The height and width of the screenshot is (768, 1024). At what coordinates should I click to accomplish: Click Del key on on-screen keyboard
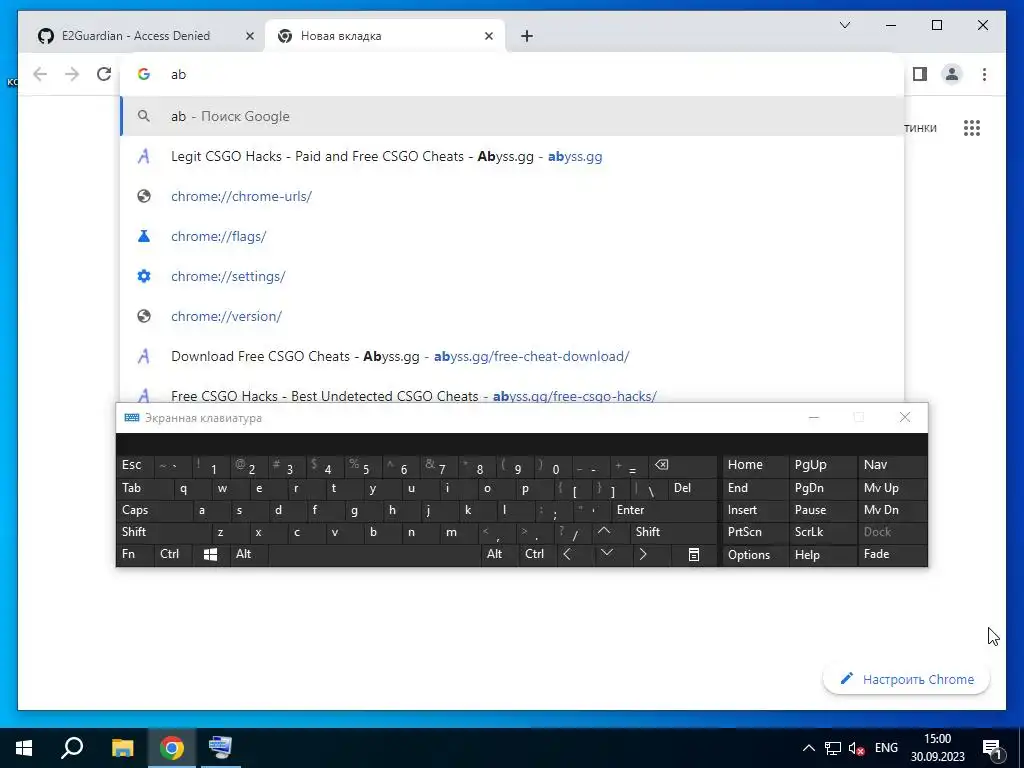coord(692,488)
